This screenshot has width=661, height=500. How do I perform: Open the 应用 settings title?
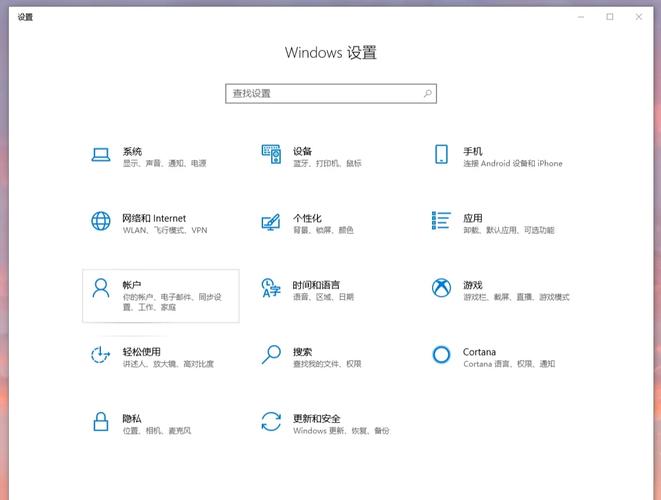473,218
